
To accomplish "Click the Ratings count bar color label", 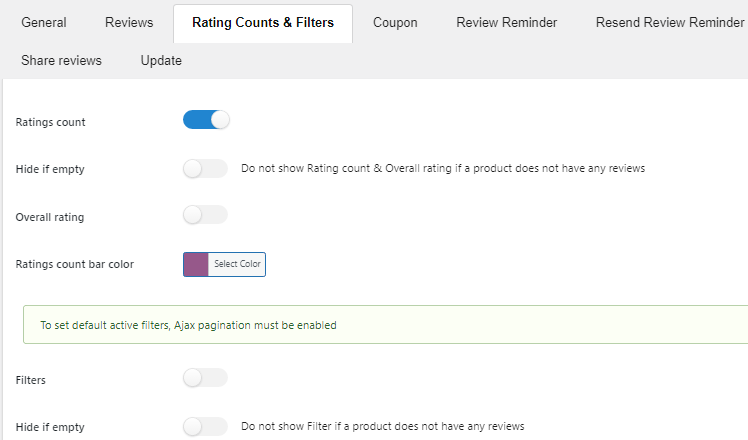I will (x=75, y=264).
